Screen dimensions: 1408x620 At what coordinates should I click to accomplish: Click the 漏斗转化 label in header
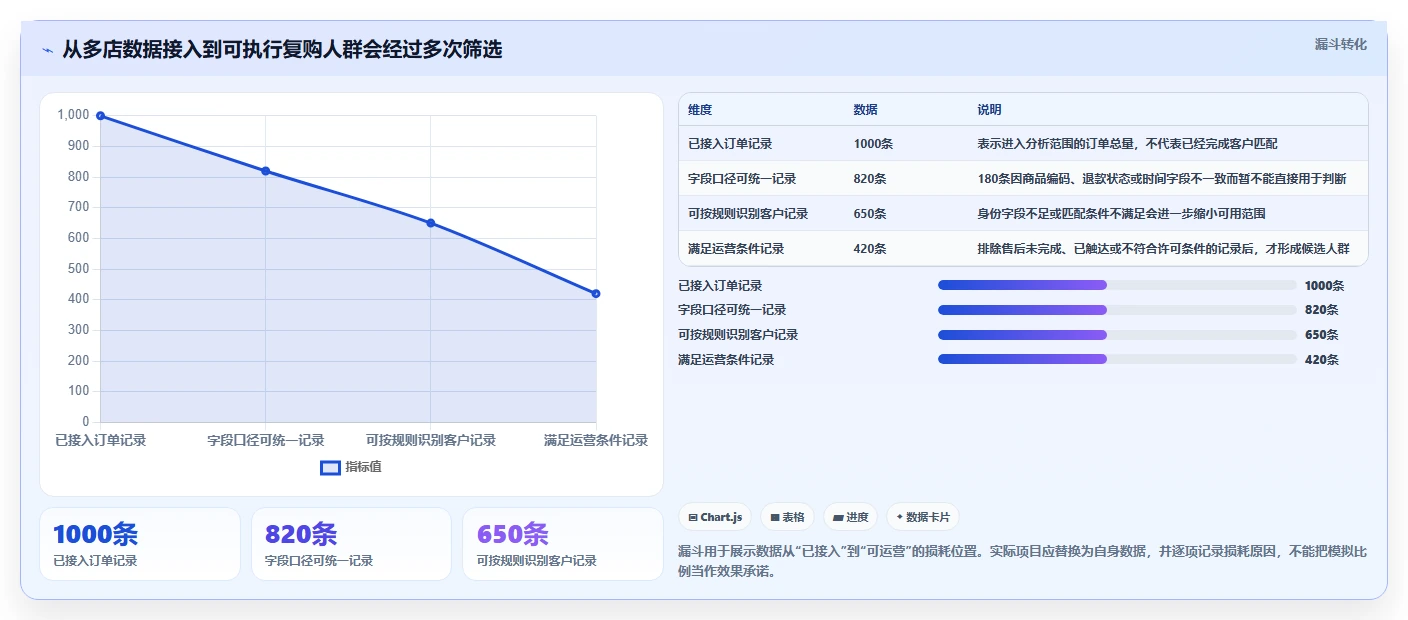(1340, 44)
